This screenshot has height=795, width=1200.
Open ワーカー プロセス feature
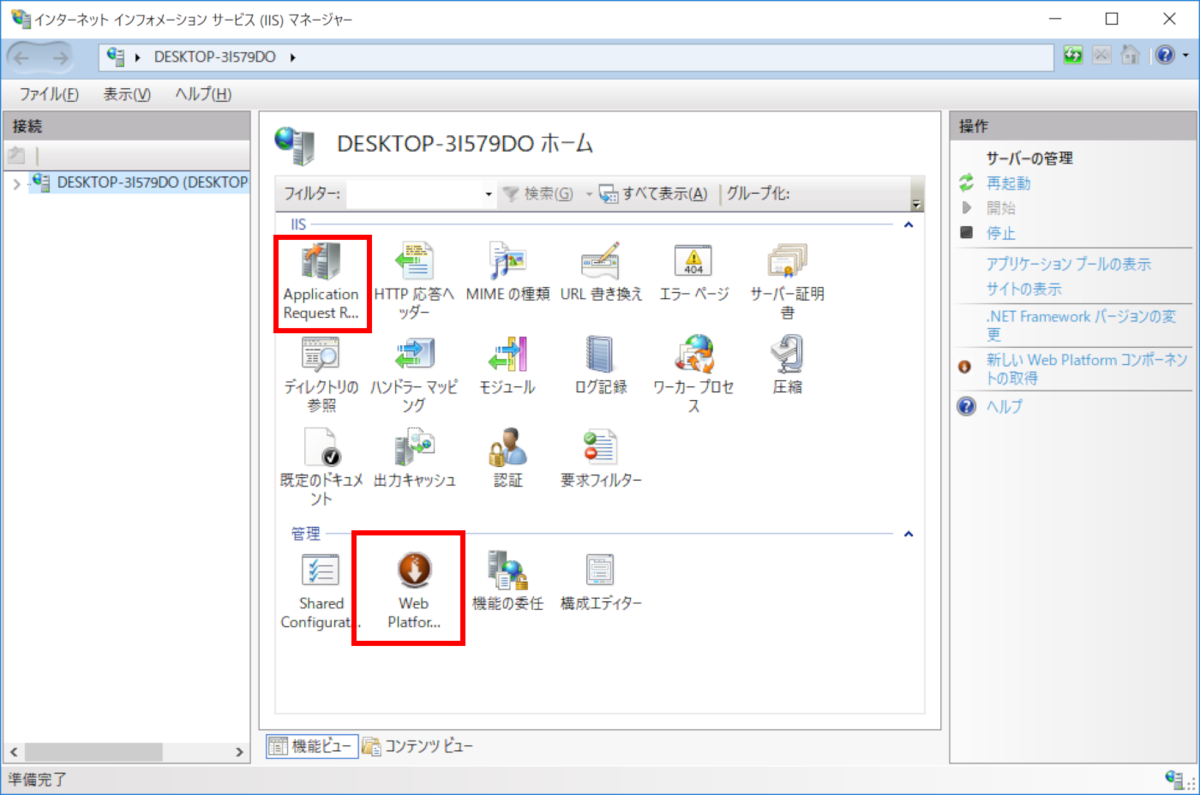click(x=694, y=375)
